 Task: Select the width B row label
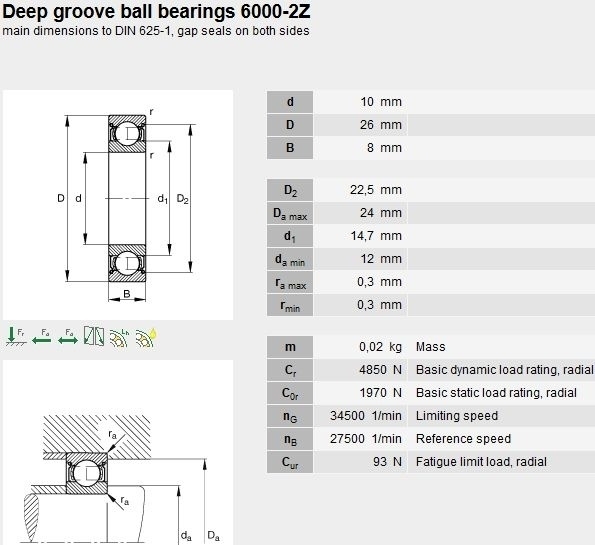coord(290,148)
